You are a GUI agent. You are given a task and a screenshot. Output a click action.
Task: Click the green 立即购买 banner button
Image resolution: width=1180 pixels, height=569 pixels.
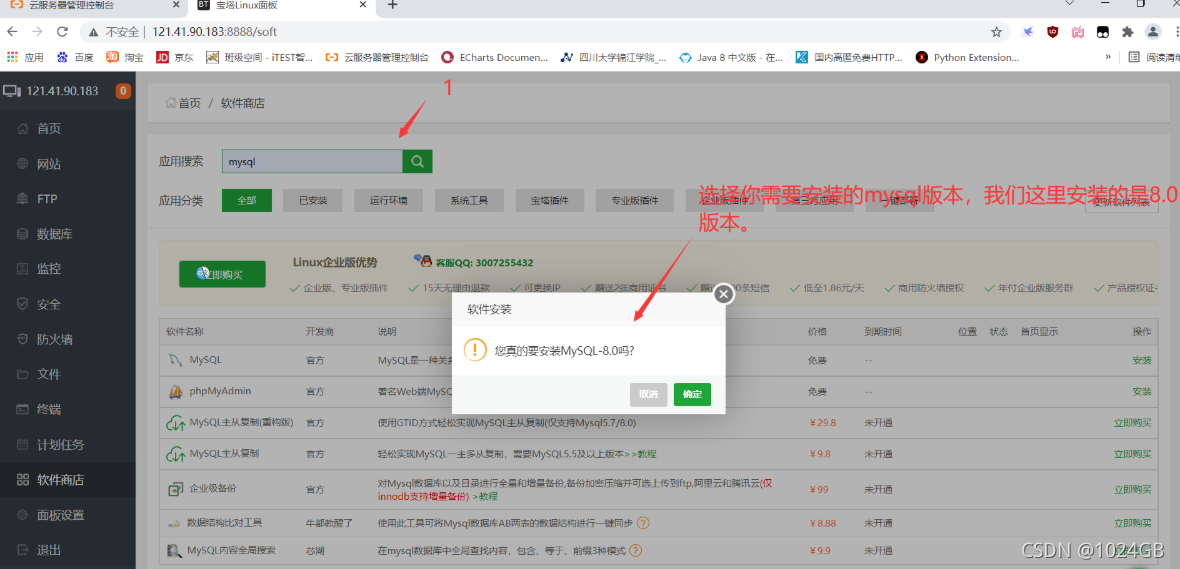click(222, 274)
